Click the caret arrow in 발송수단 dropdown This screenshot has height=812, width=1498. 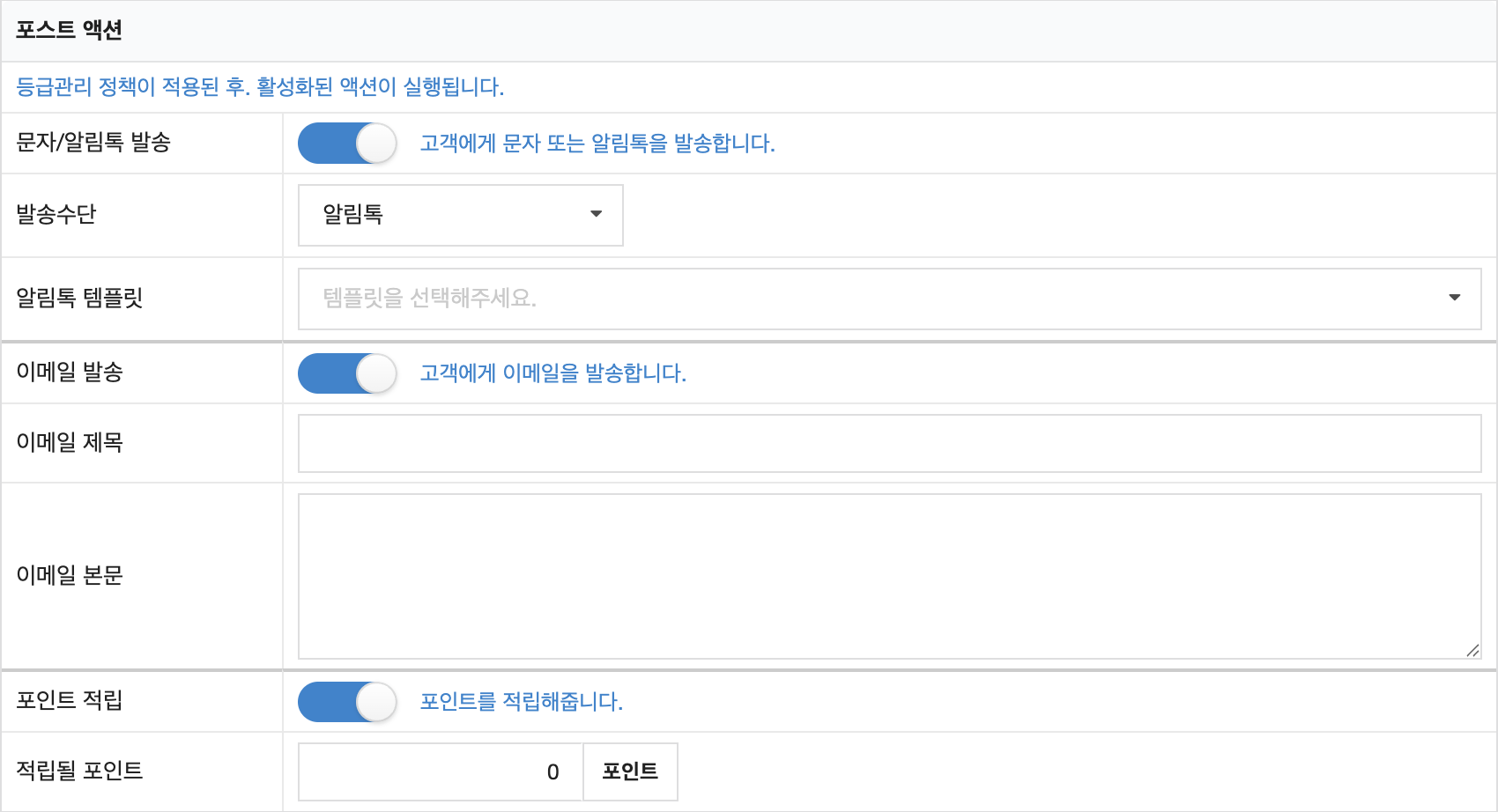pos(596,214)
